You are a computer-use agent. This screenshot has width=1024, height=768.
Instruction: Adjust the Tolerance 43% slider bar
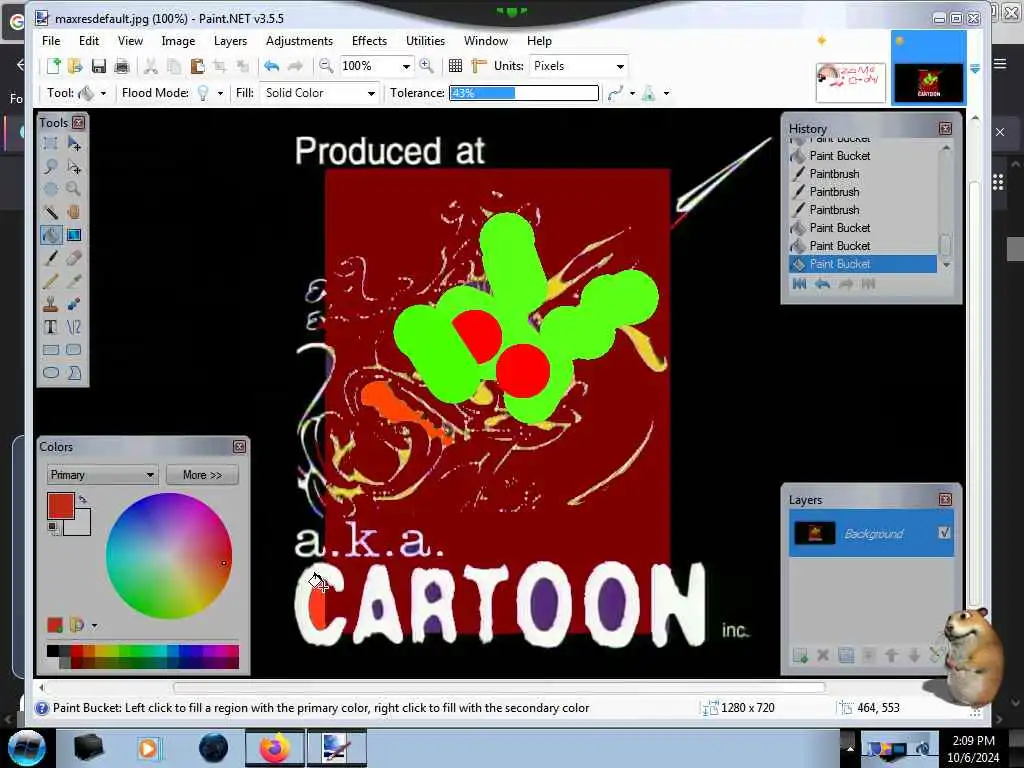[524, 93]
